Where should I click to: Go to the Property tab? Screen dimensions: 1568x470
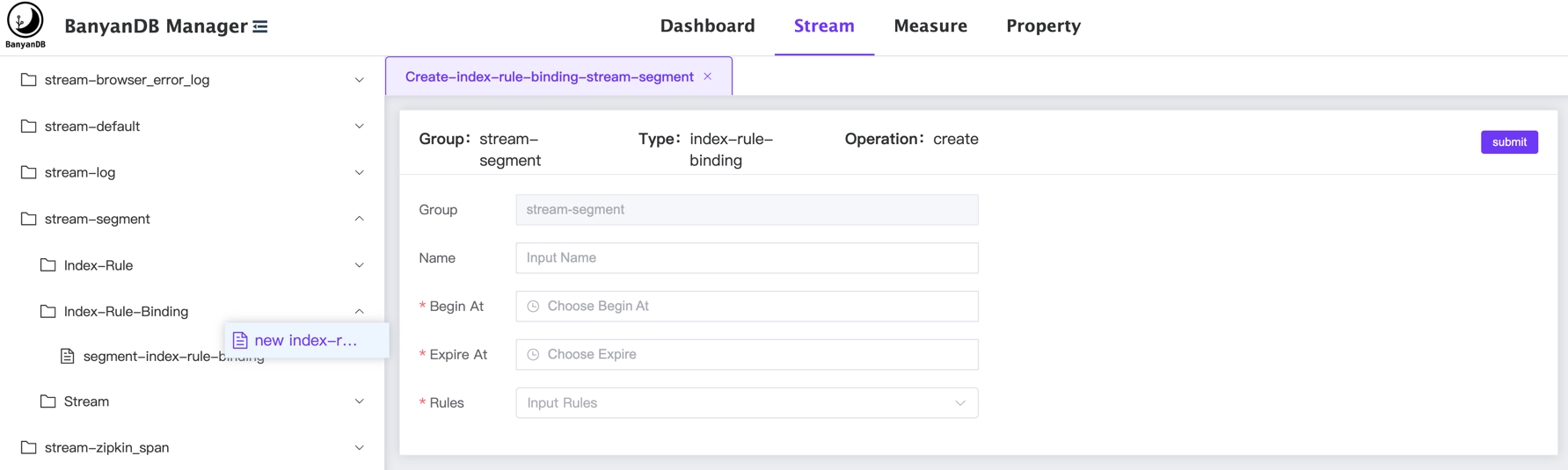pyautogui.click(x=1043, y=26)
